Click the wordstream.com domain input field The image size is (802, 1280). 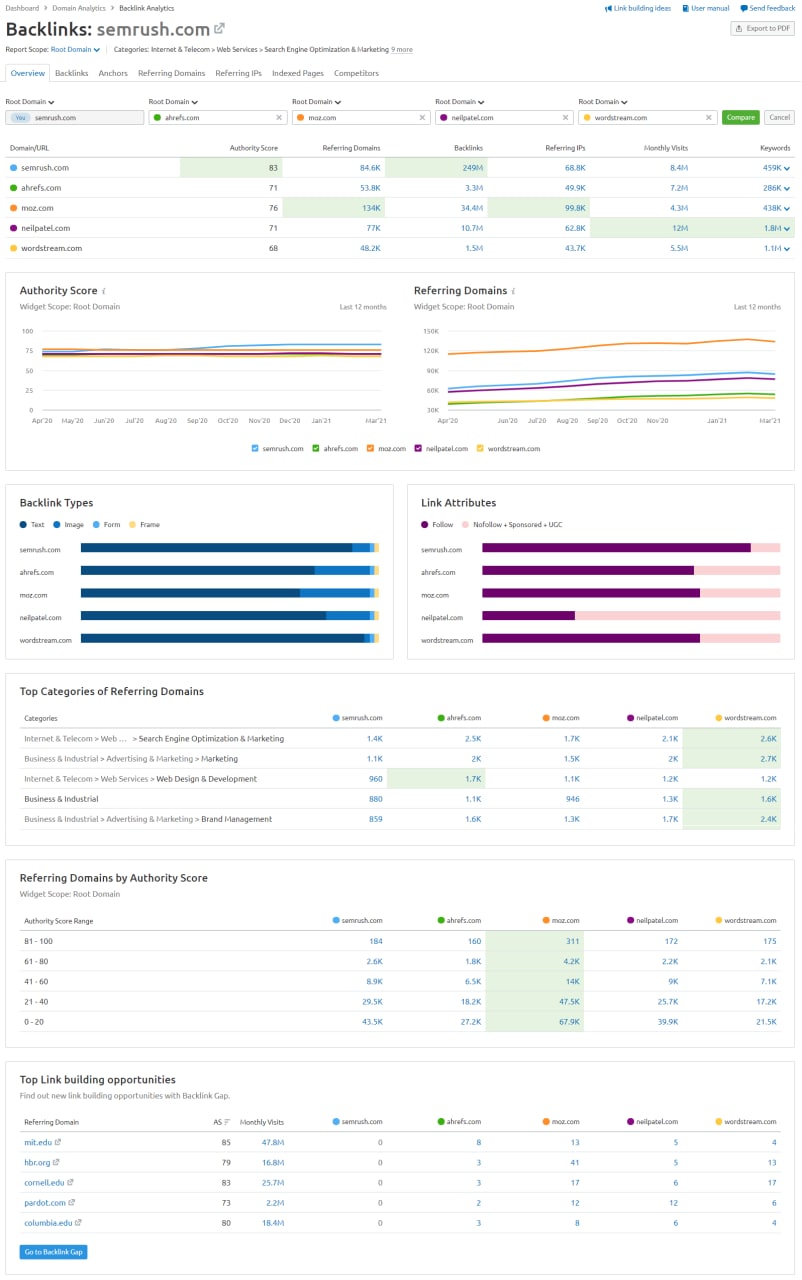[x=647, y=117]
